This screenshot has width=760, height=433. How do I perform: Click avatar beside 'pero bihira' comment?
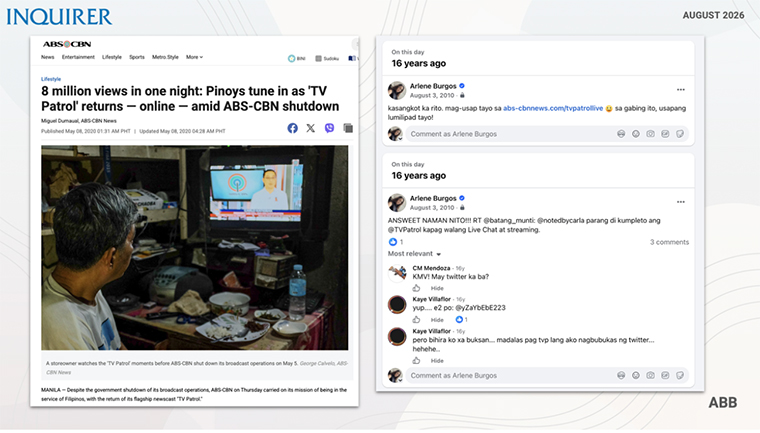click(x=397, y=337)
